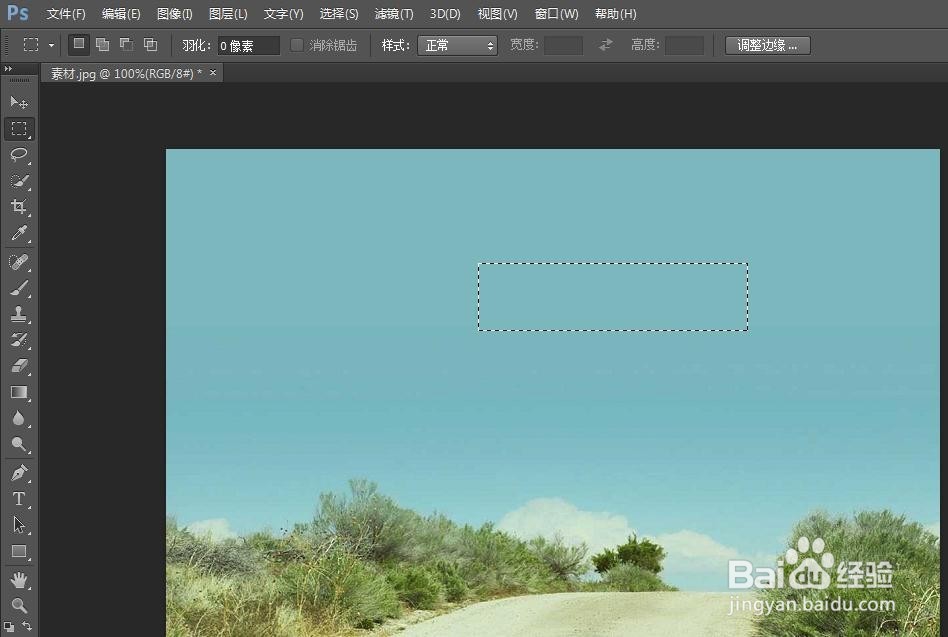Select the Spot Healing Brush tool
This screenshot has height=637, width=948.
(19, 262)
